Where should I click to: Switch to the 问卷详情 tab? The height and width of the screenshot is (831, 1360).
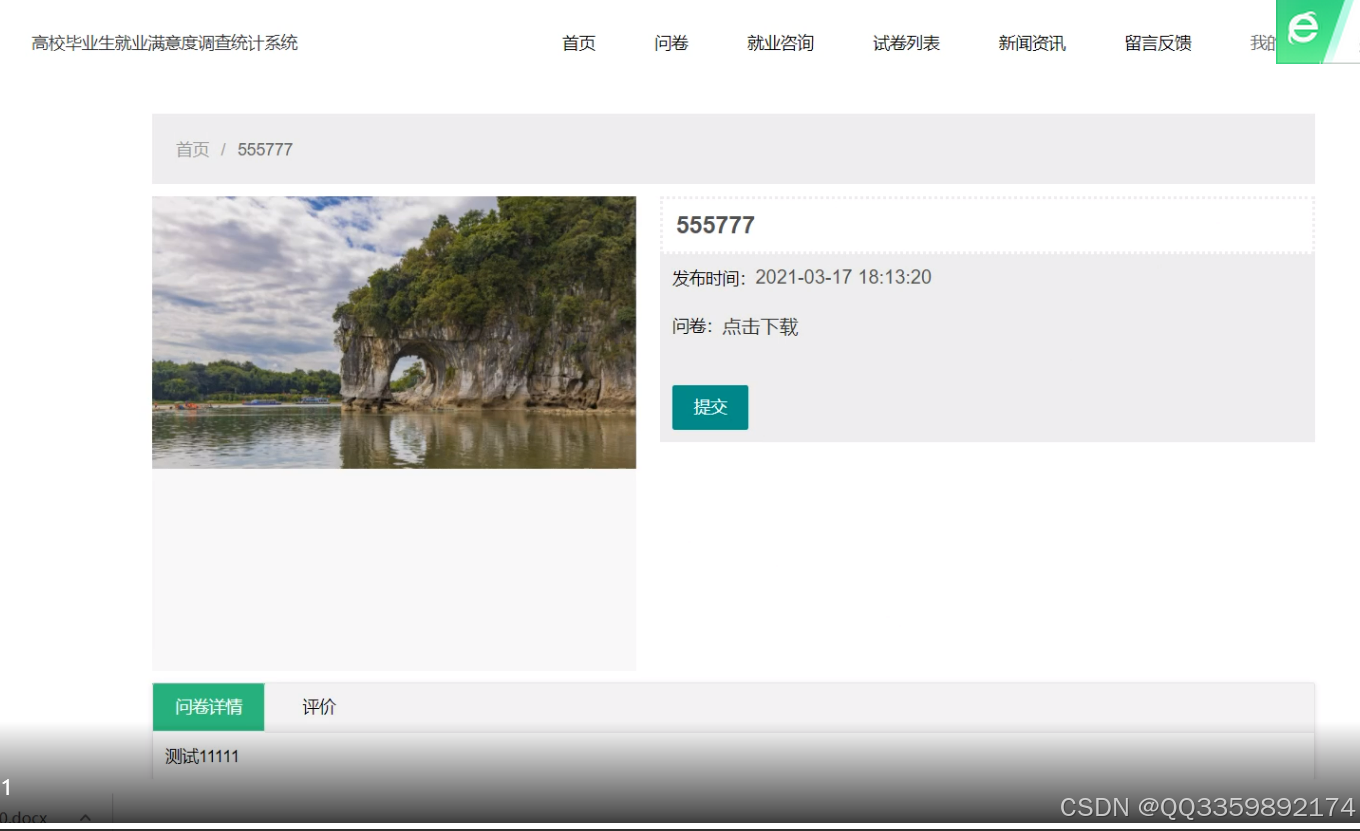tap(208, 707)
